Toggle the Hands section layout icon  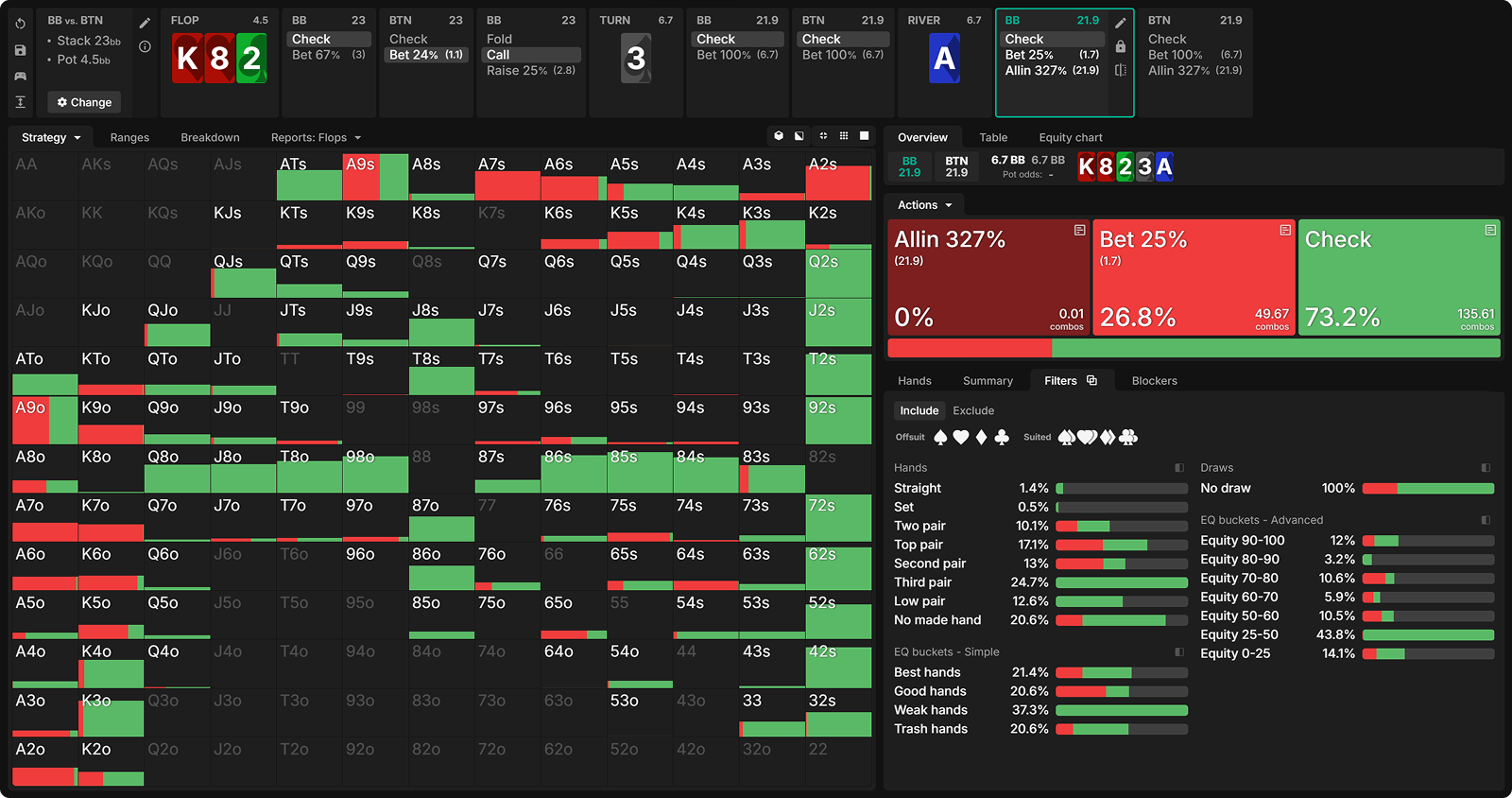(x=1179, y=468)
